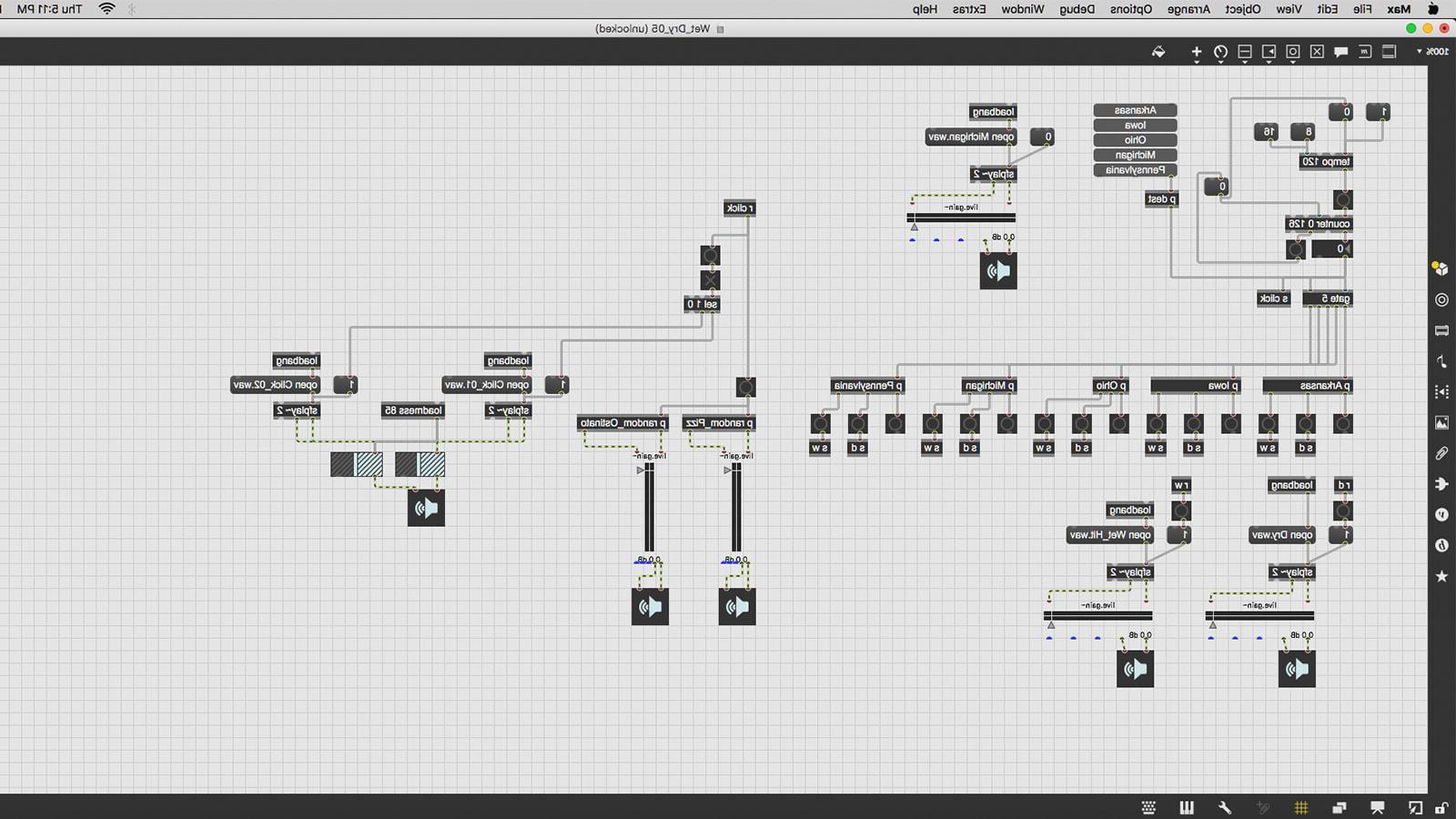
Task: Click the Message box tool in top toolbar
Action: click(x=1365, y=52)
